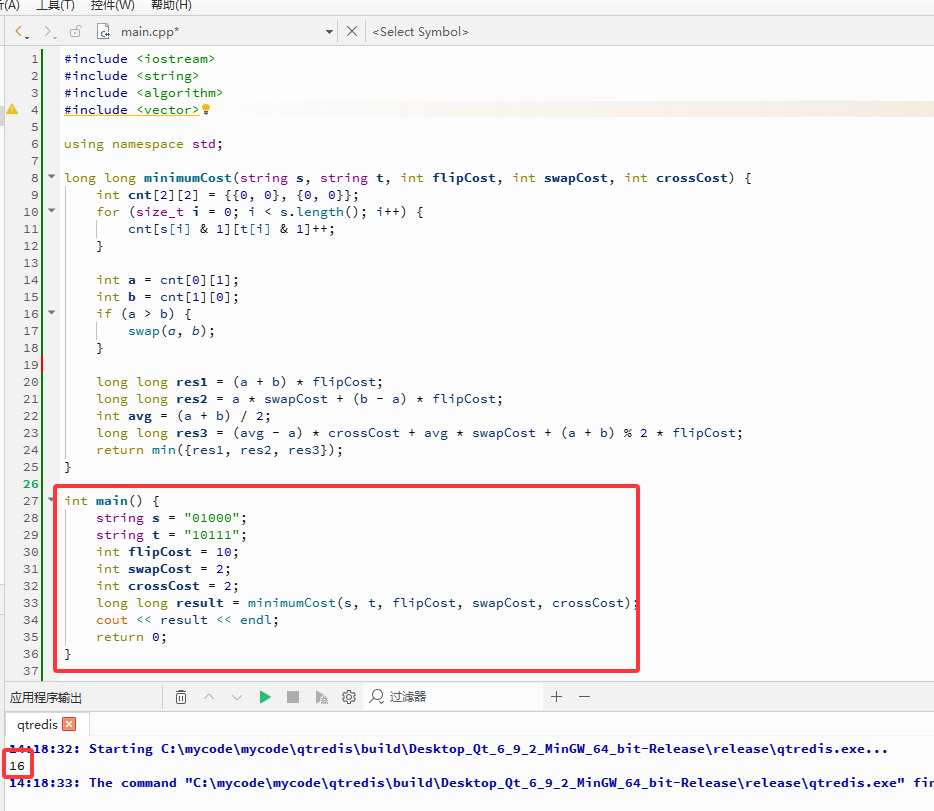The image size is (934, 811).
Task: Click the lightbulb hint after vector include
Action: click(x=206, y=110)
